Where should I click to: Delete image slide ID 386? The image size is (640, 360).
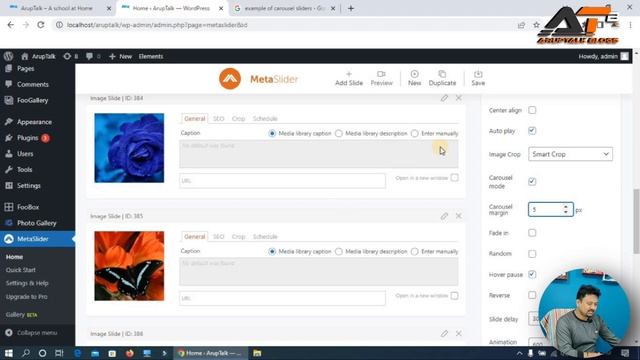click(x=459, y=333)
